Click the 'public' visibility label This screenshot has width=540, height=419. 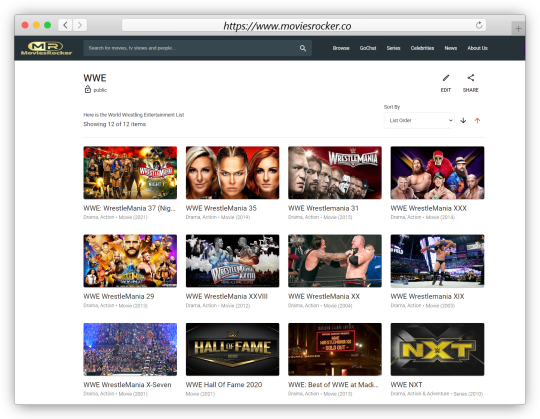point(100,90)
